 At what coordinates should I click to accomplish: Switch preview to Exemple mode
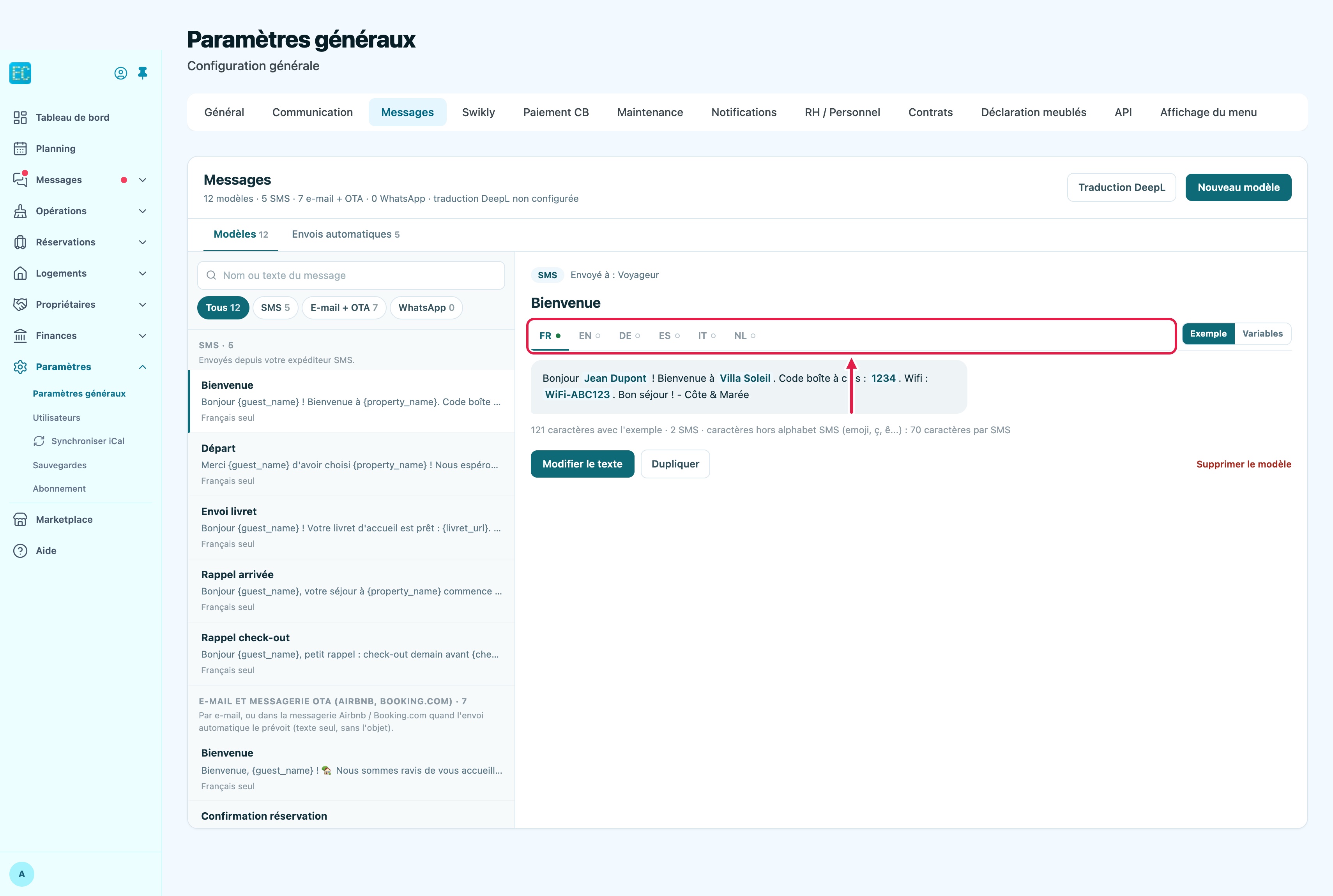pos(1208,334)
